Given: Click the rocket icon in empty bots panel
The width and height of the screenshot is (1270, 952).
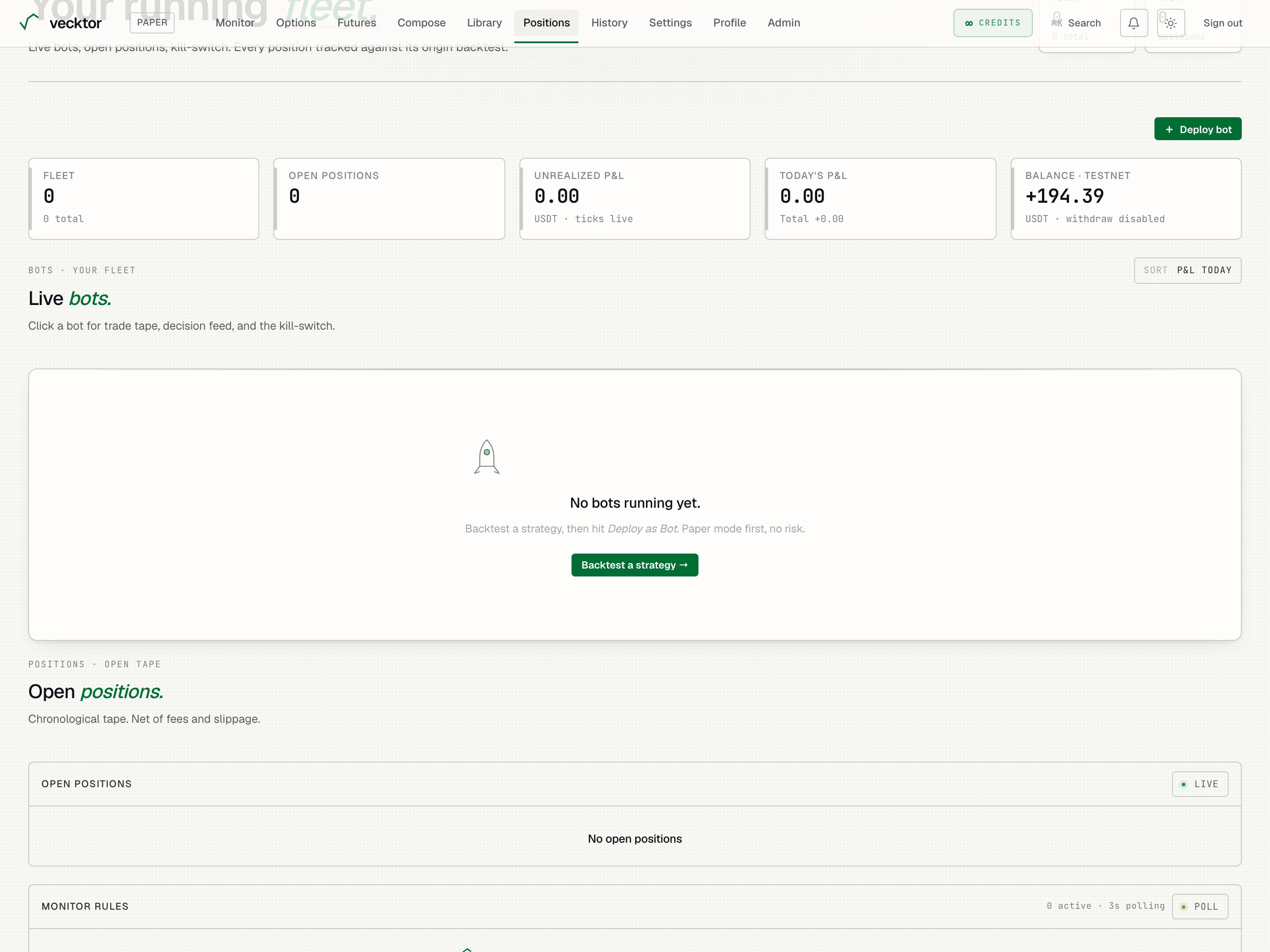Looking at the screenshot, I should pos(487,457).
